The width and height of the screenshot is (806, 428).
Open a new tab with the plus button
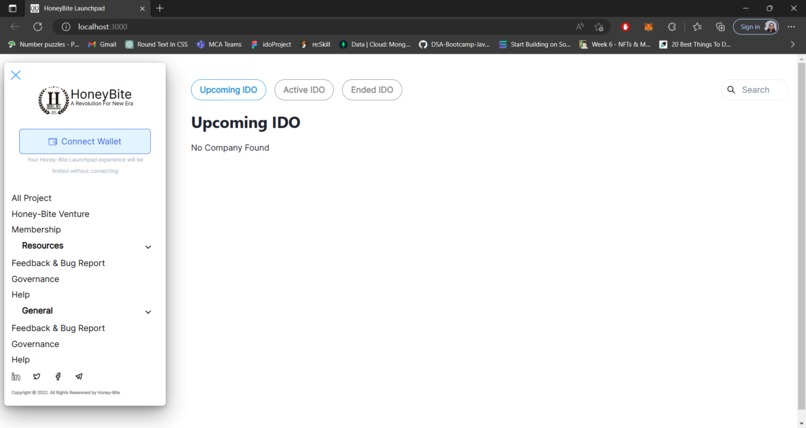[159, 8]
